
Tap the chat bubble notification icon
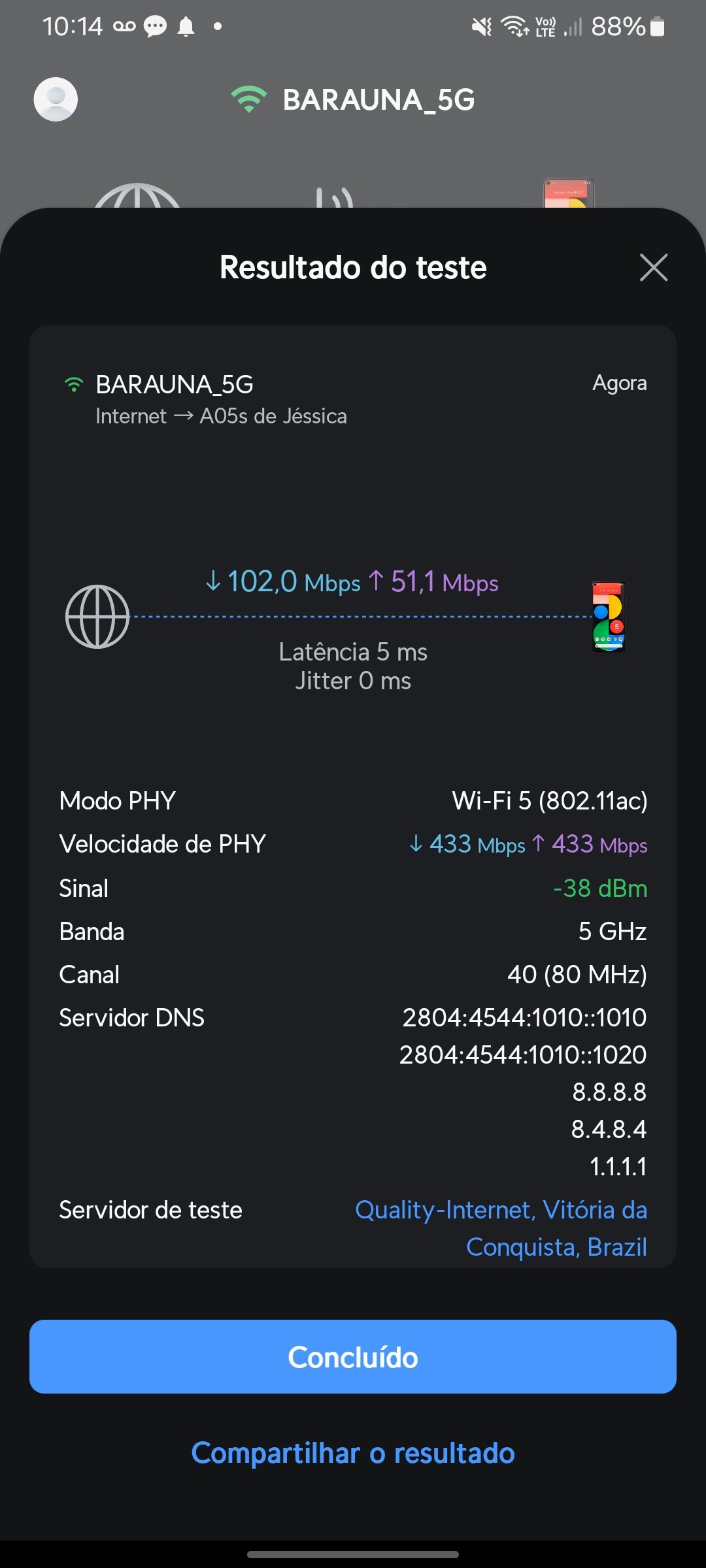coord(155,27)
